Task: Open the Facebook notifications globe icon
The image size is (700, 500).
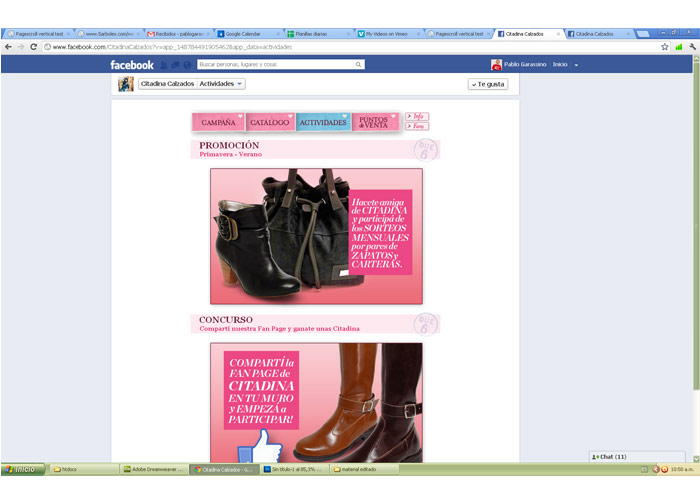Action: point(187,65)
